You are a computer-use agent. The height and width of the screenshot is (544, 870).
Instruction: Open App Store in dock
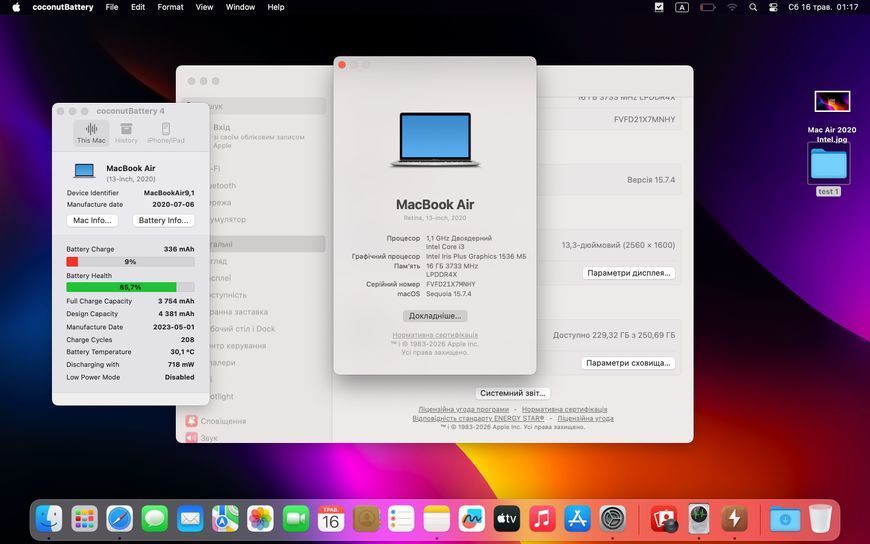tap(577, 519)
